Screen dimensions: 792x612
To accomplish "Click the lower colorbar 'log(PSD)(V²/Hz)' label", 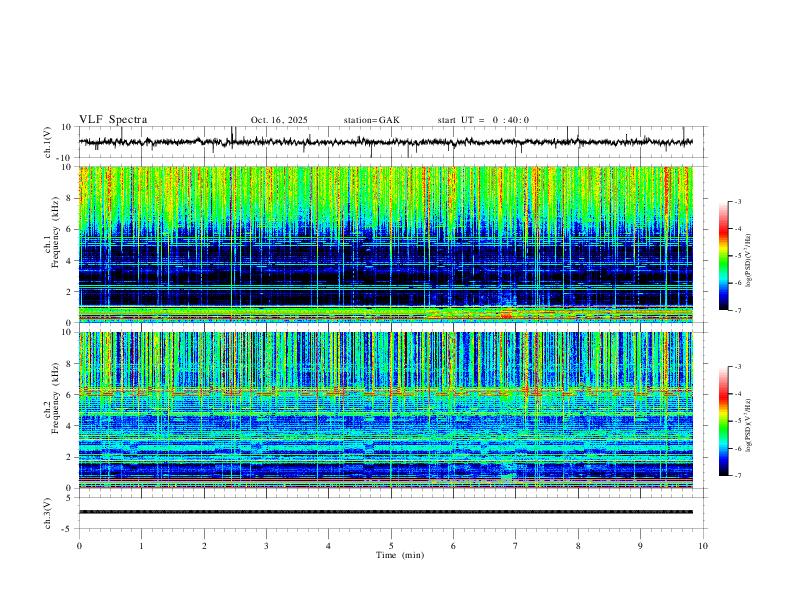I will tap(749, 425).
